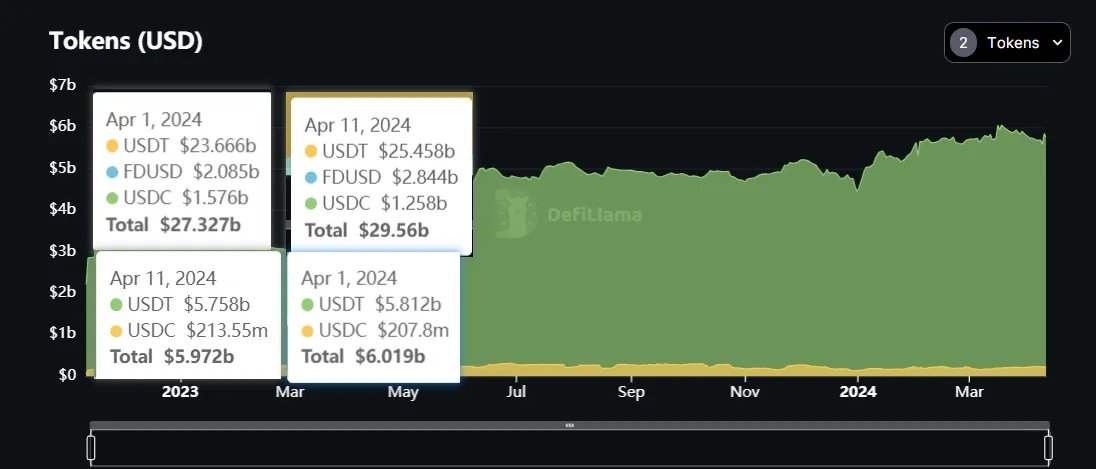
Task: Click yellow USDC dot in the $6.019b tooltip
Action: [308, 330]
